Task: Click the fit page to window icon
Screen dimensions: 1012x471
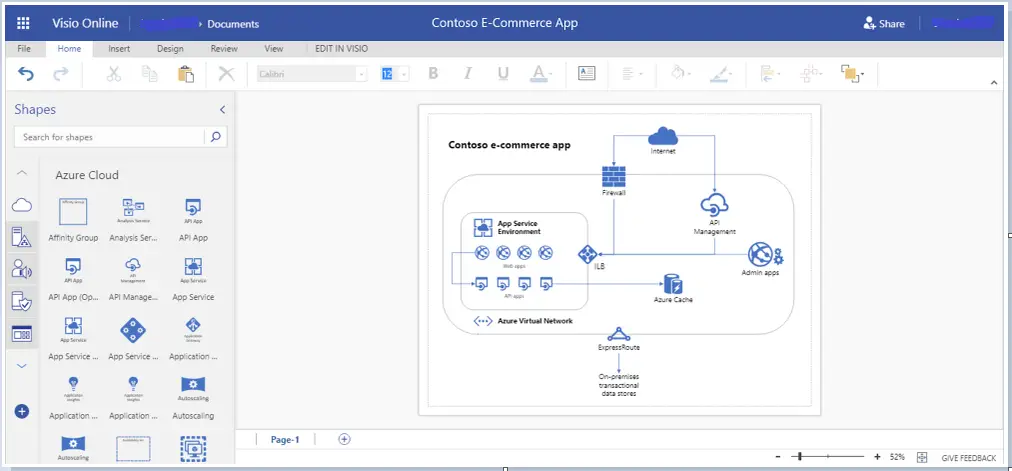Action: (922, 457)
